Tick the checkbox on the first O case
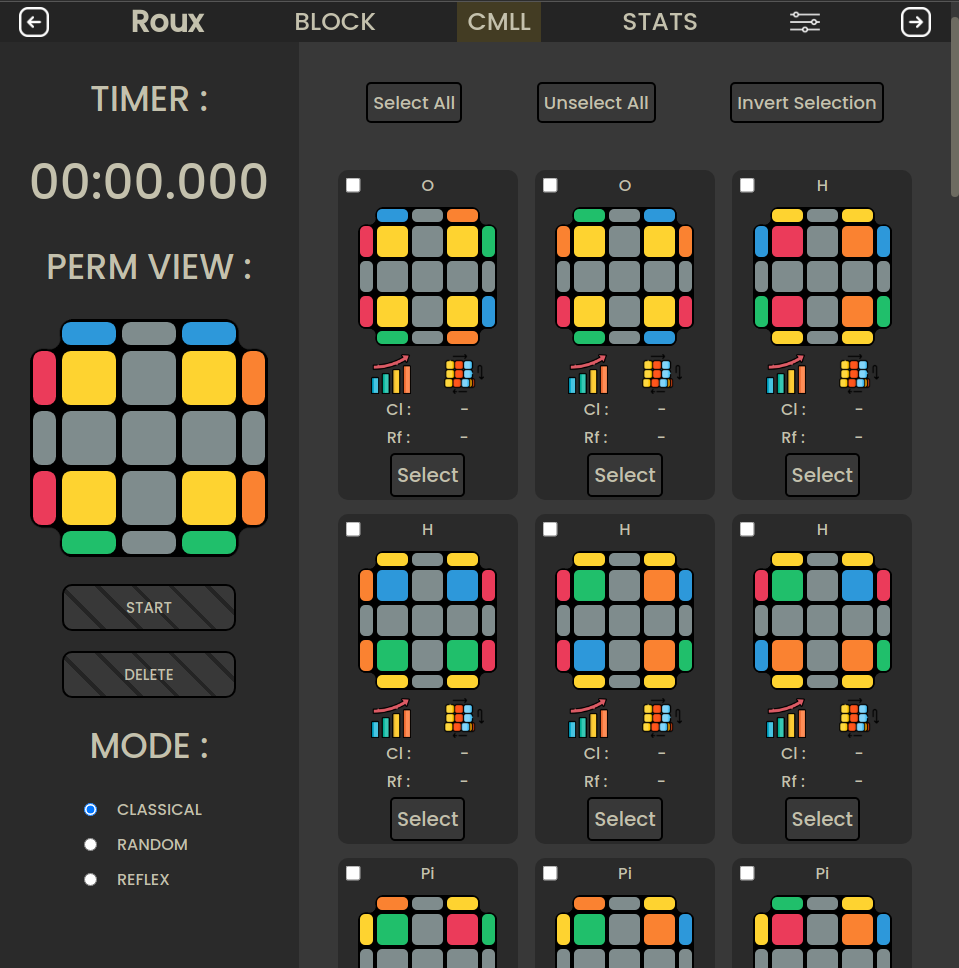This screenshot has width=959, height=968. point(353,186)
